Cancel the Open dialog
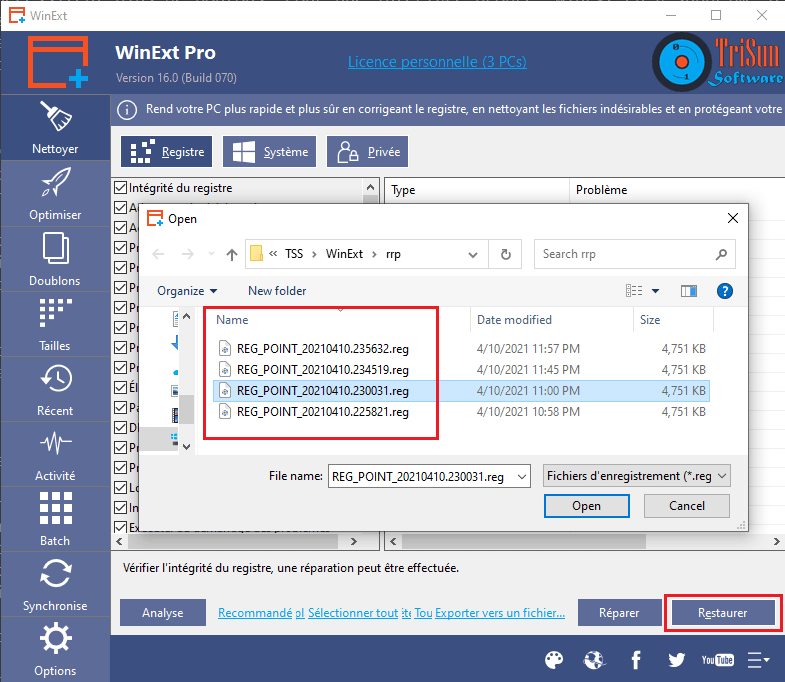Screen dimensions: 785x682 click(x=687, y=506)
